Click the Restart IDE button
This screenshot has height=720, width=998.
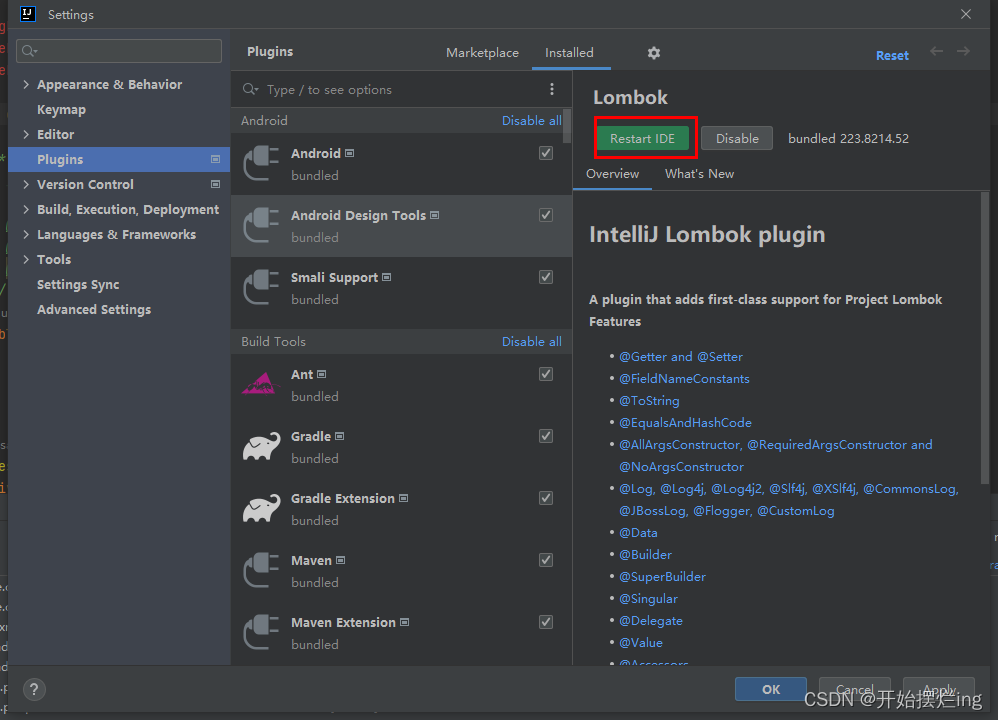pos(644,137)
